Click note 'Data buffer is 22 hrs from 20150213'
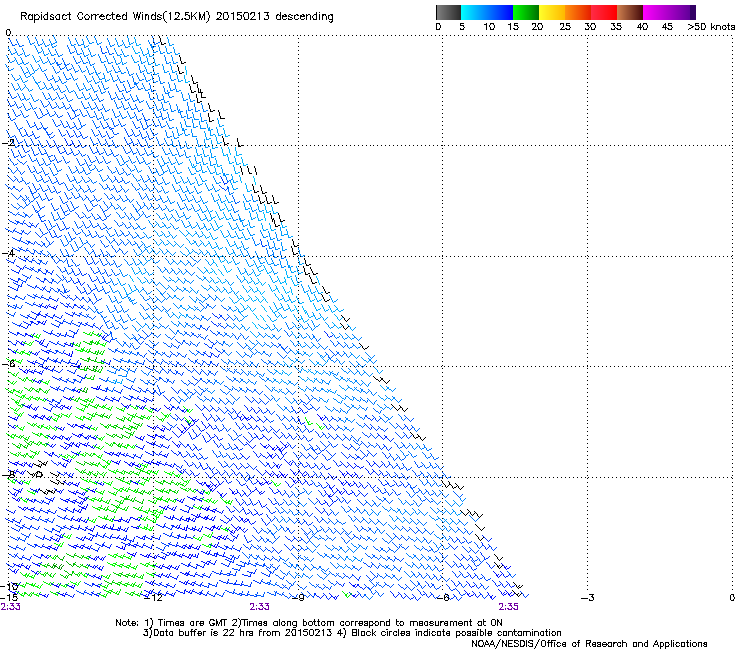740x650 pixels. [237, 633]
